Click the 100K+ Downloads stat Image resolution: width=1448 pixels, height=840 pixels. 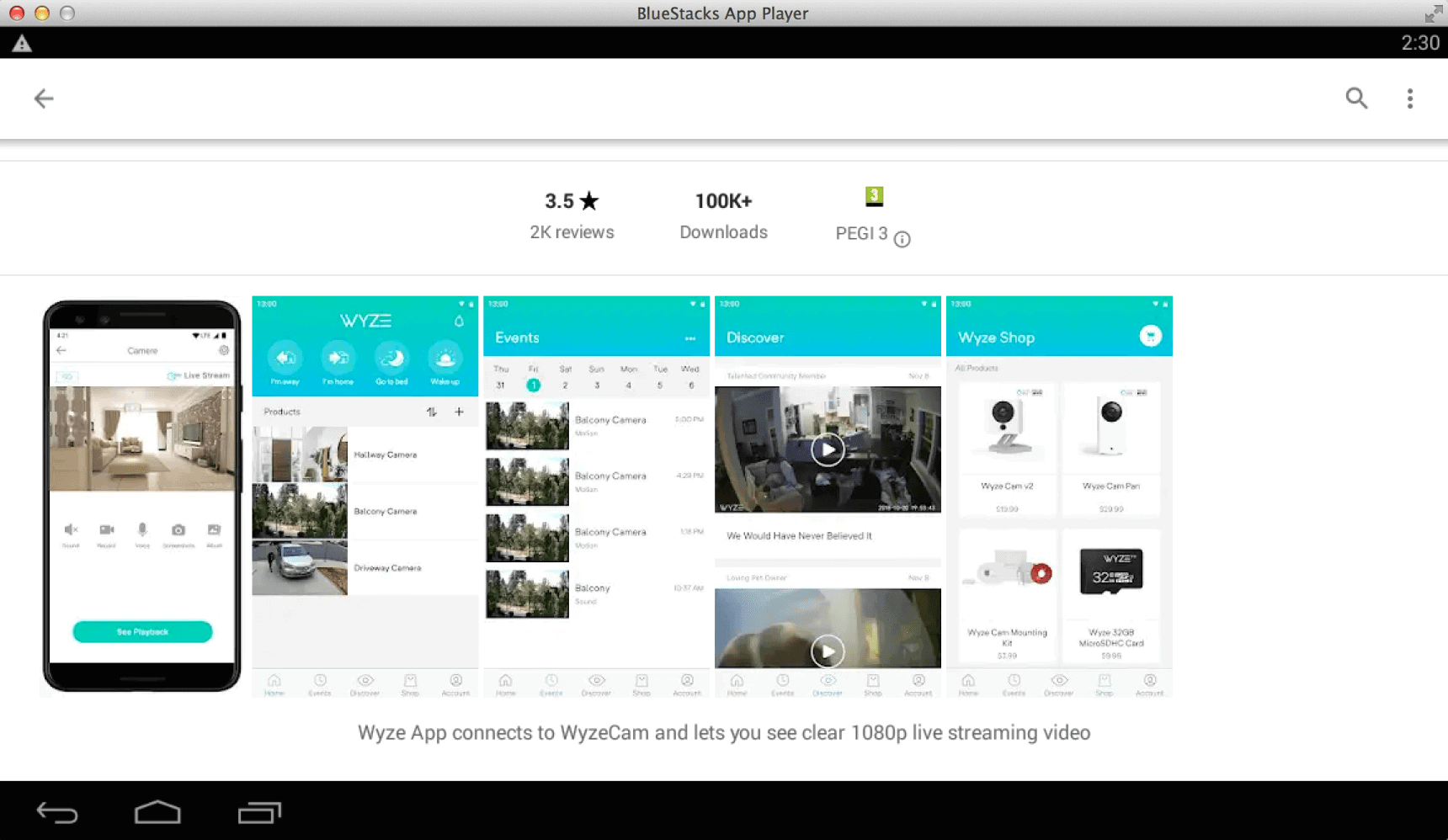point(723,216)
